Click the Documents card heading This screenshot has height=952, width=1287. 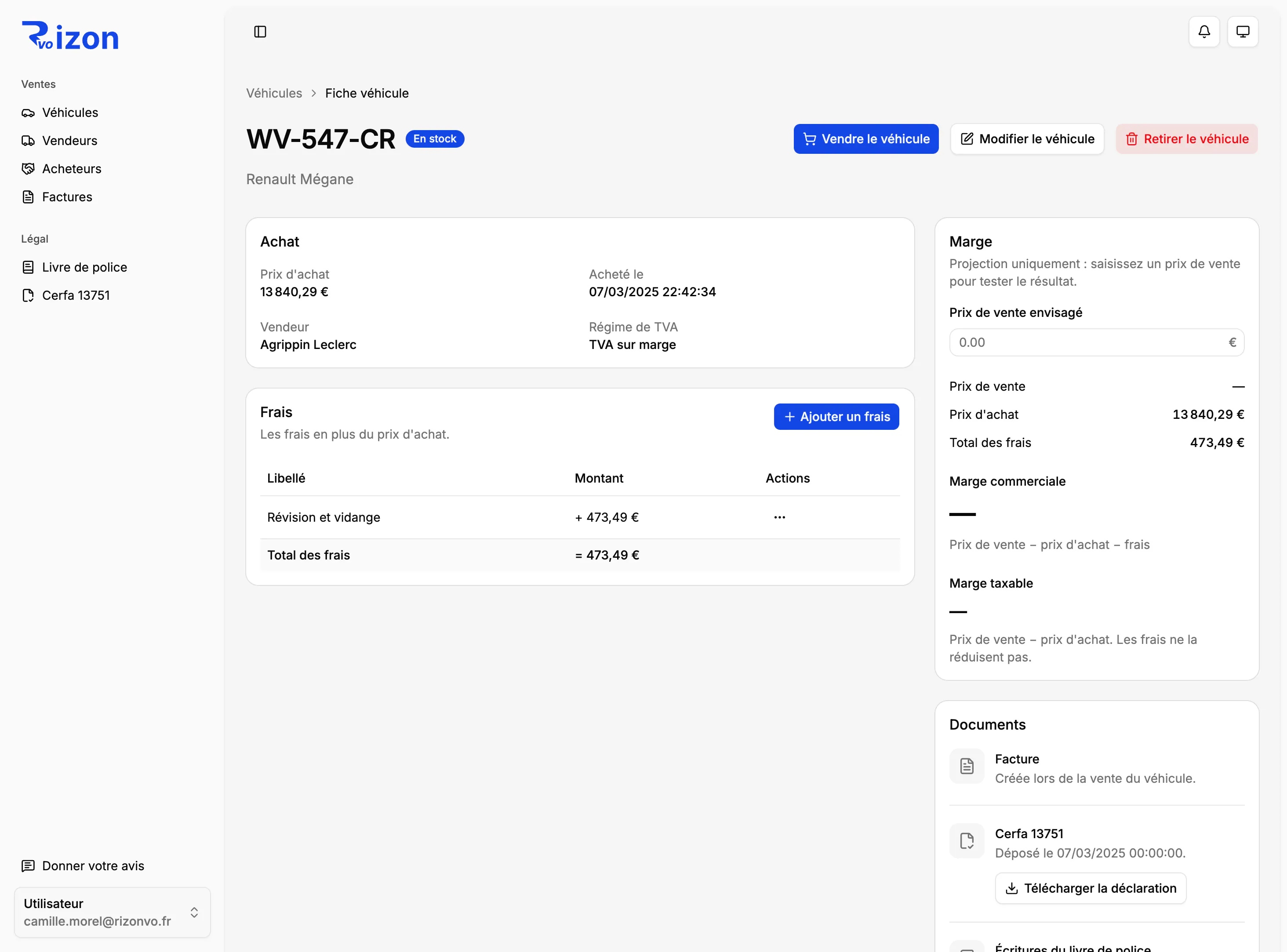click(987, 724)
